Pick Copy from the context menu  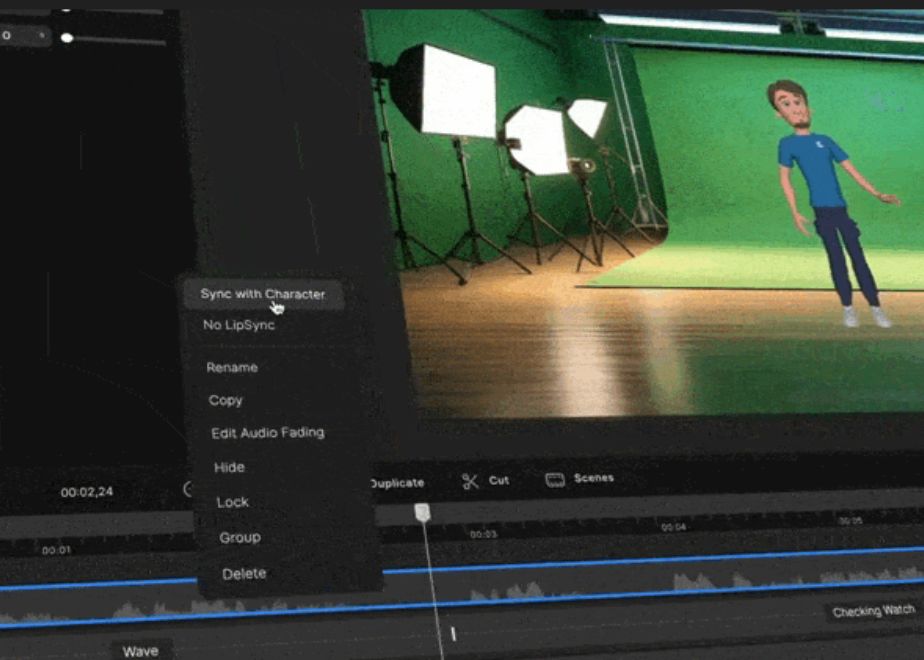click(226, 400)
